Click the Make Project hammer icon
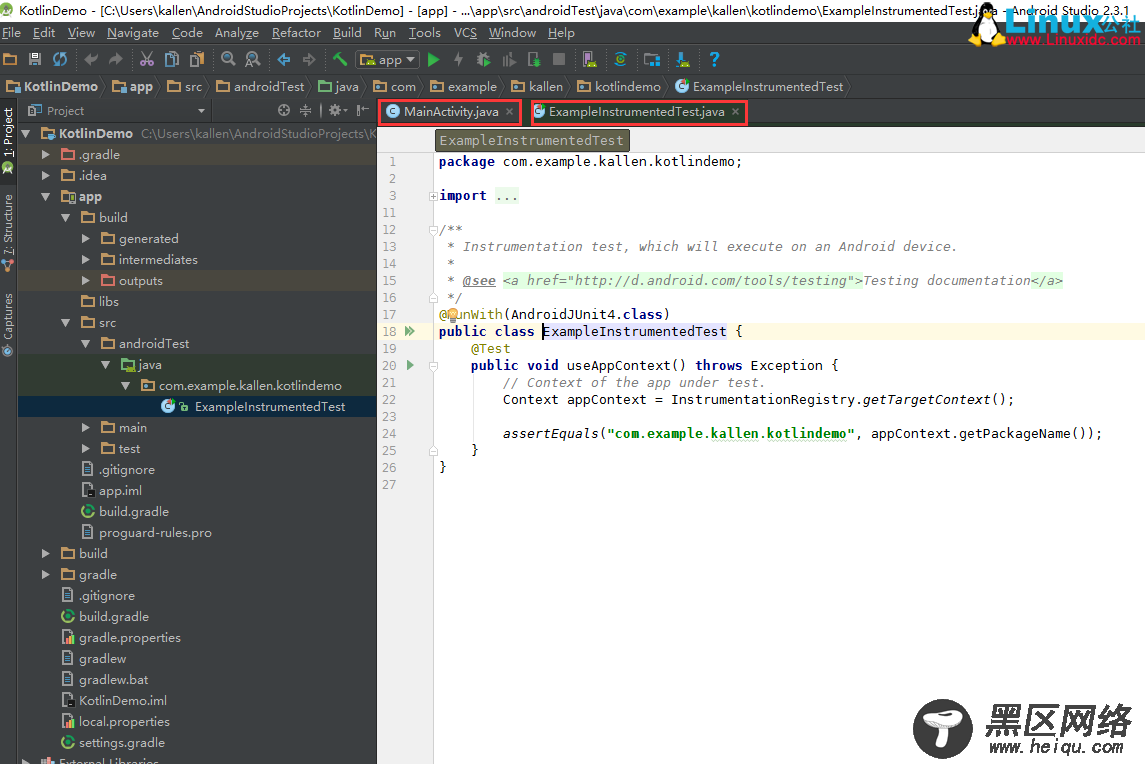The height and width of the screenshot is (764, 1145). tap(340, 59)
